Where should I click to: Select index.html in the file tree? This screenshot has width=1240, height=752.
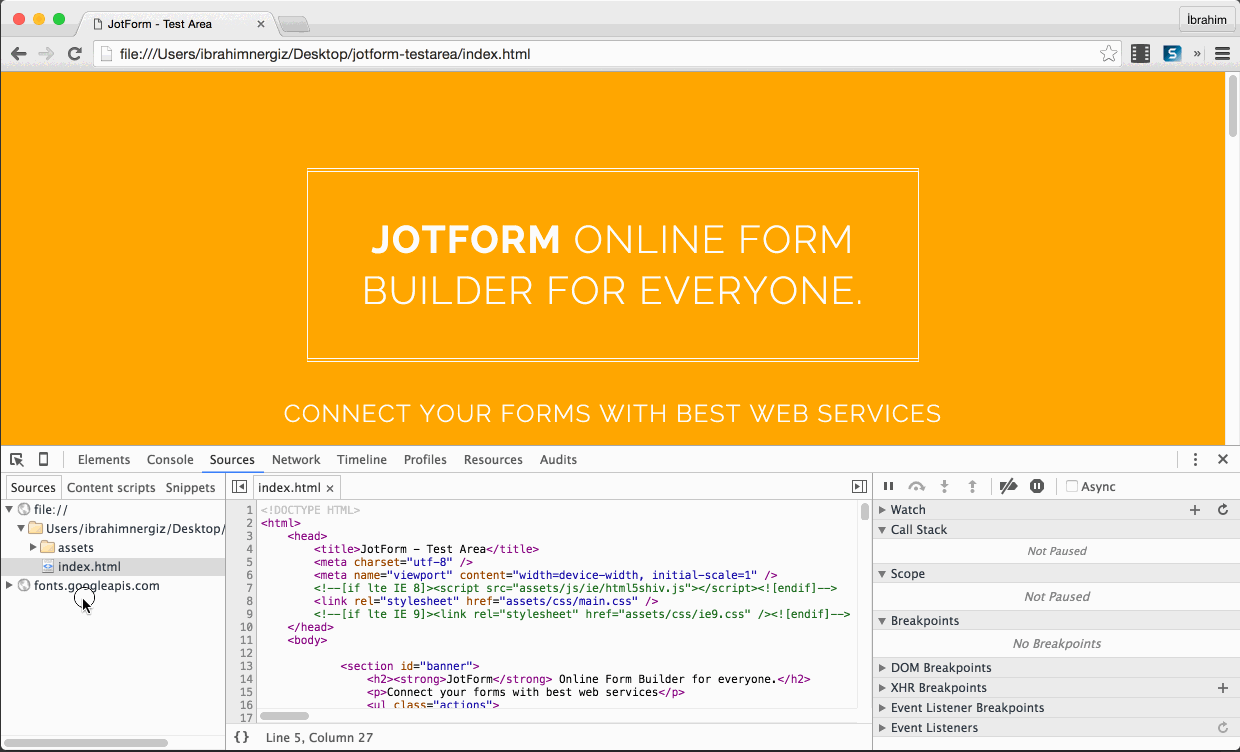(x=112, y=567)
